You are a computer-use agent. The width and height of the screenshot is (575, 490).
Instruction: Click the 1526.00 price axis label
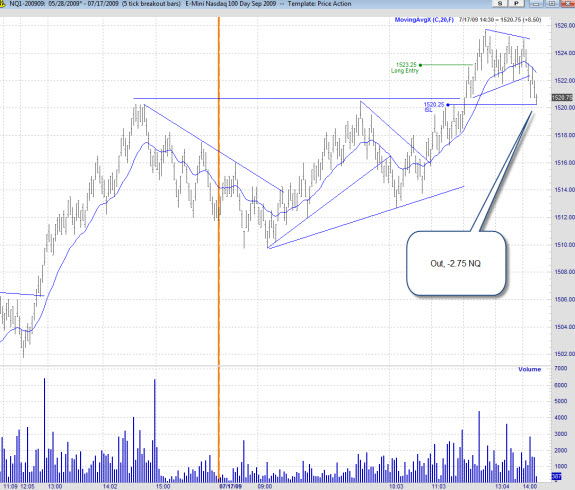[x=564, y=26]
